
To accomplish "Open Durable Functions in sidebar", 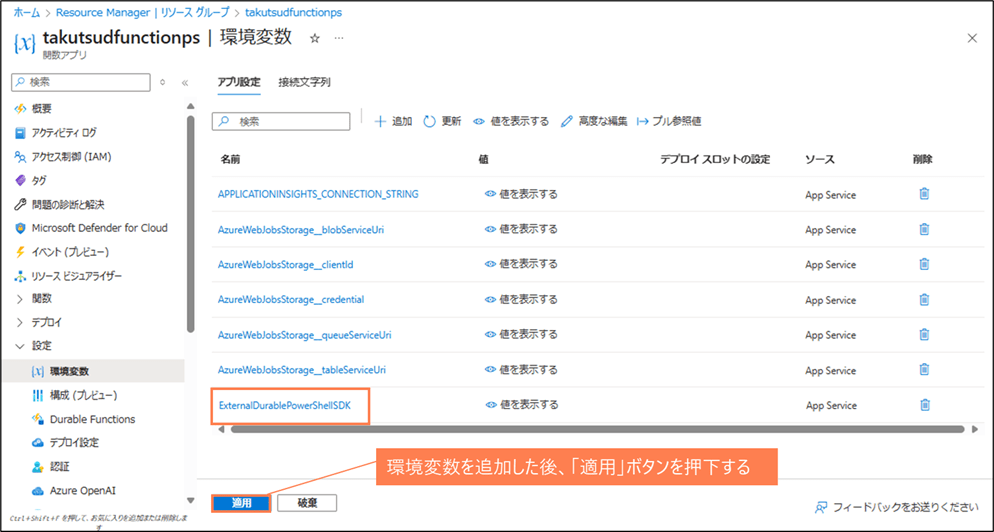I will click(x=93, y=419).
